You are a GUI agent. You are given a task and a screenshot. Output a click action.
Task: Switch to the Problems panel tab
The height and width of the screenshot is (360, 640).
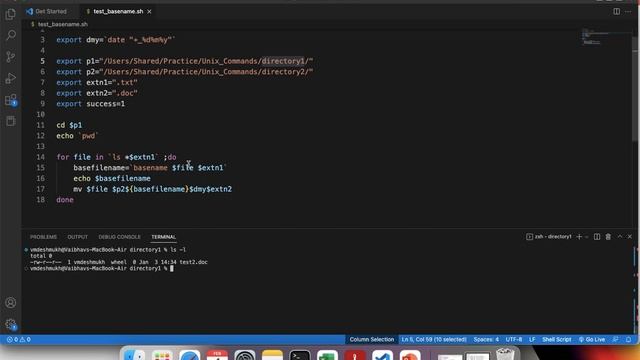click(43, 237)
